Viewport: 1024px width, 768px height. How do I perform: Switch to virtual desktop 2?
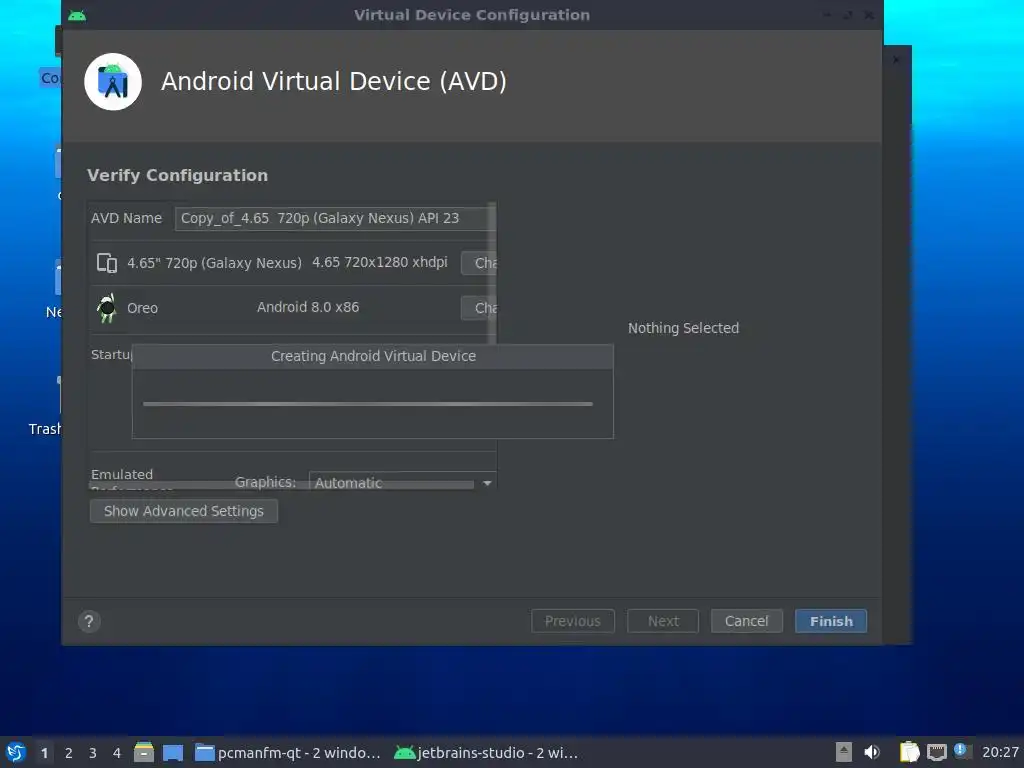69,753
